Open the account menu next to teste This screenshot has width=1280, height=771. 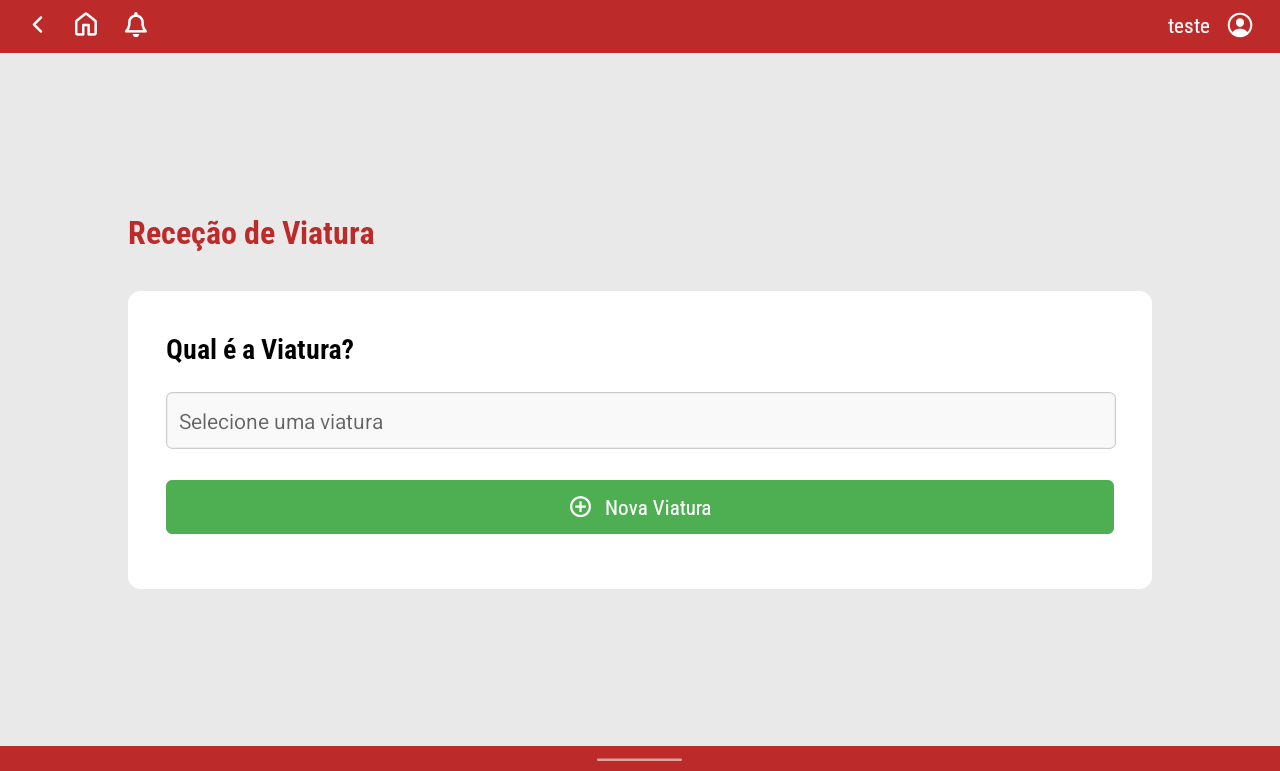[1240, 25]
